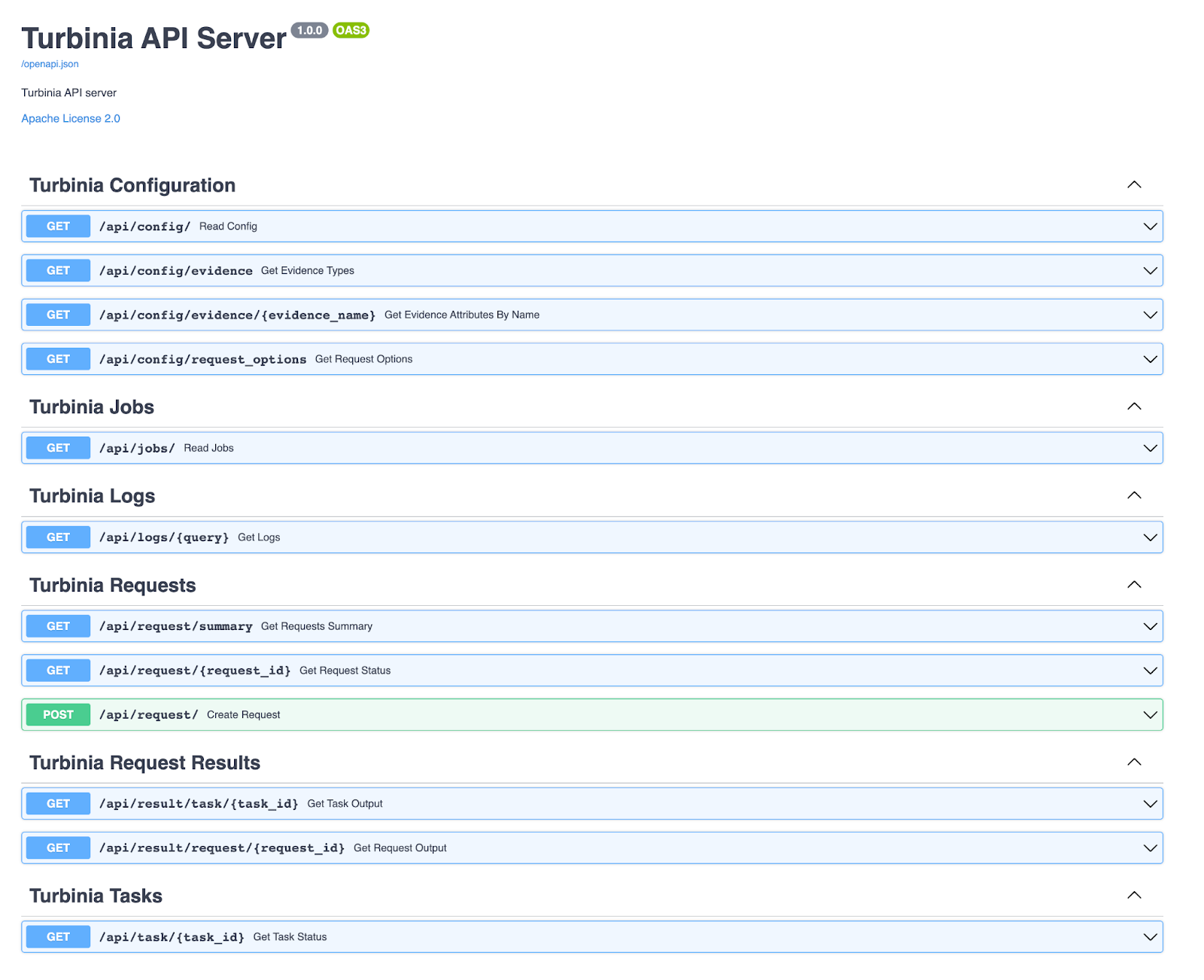Collapse the Turbinia Configuration section chevron
This screenshot has width=1204, height=980.
click(x=1134, y=185)
